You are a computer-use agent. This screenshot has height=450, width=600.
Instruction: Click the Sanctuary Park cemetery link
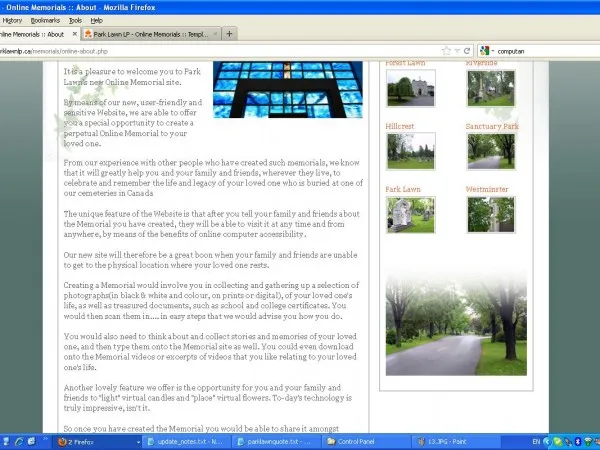click(x=492, y=127)
